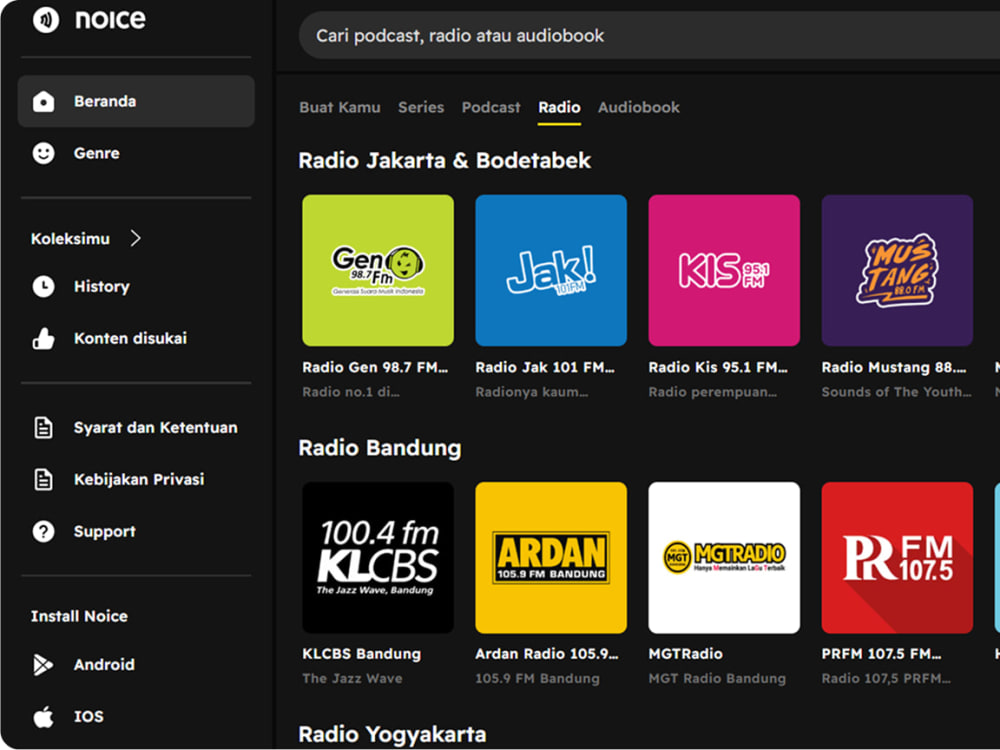
Task: Click the Support question mark icon
Action: 43,531
